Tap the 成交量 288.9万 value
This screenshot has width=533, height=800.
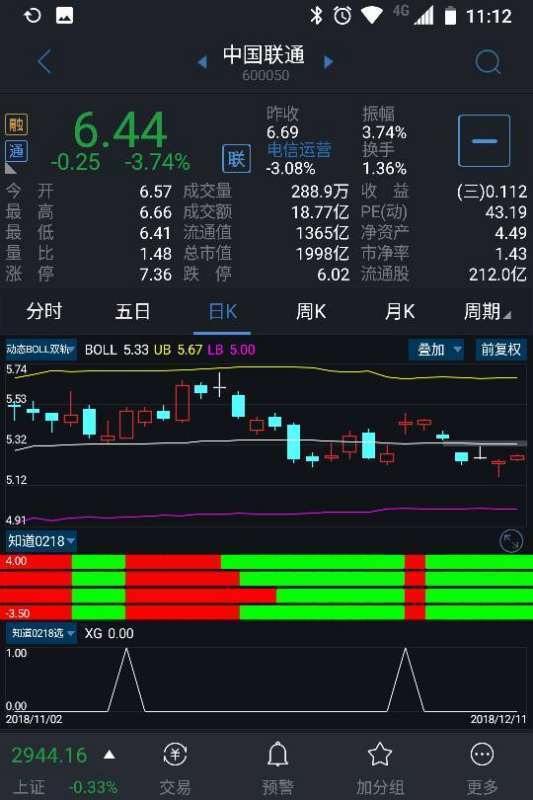pyautogui.click(x=320, y=192)
